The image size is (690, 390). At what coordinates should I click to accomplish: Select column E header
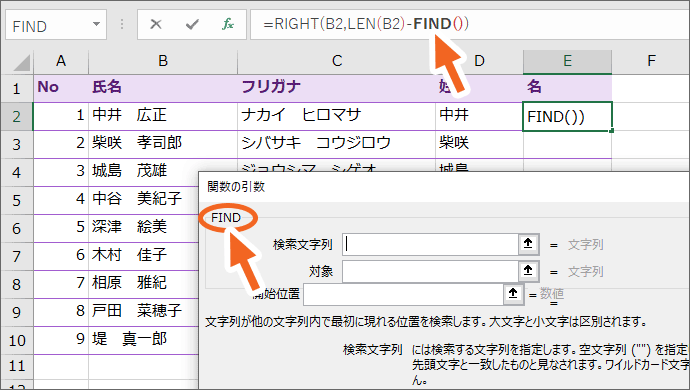tap(567, 61)
